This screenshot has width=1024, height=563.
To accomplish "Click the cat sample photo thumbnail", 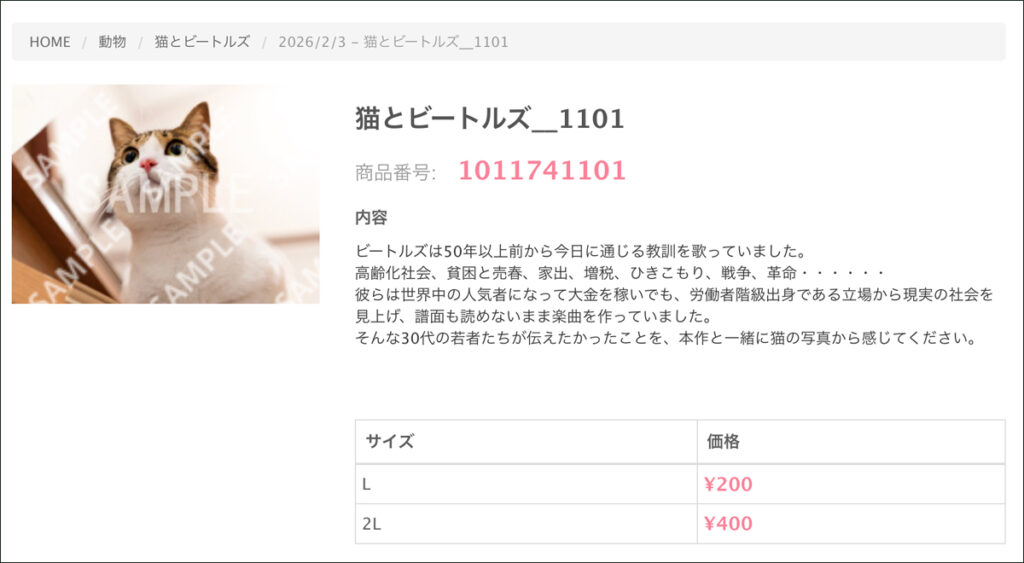I will coord(166,194).
